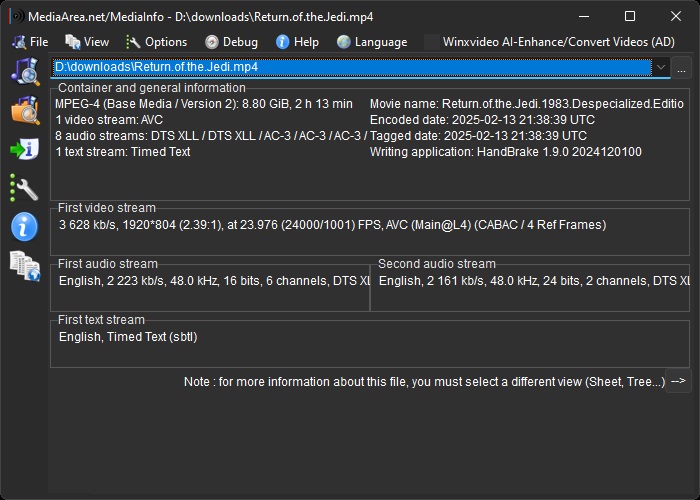This screenshot has width=700, height=500.
Task: Click the file path field D:\downloads\Return.of.the.Jedi.mp4
Action: click(352, 67)
